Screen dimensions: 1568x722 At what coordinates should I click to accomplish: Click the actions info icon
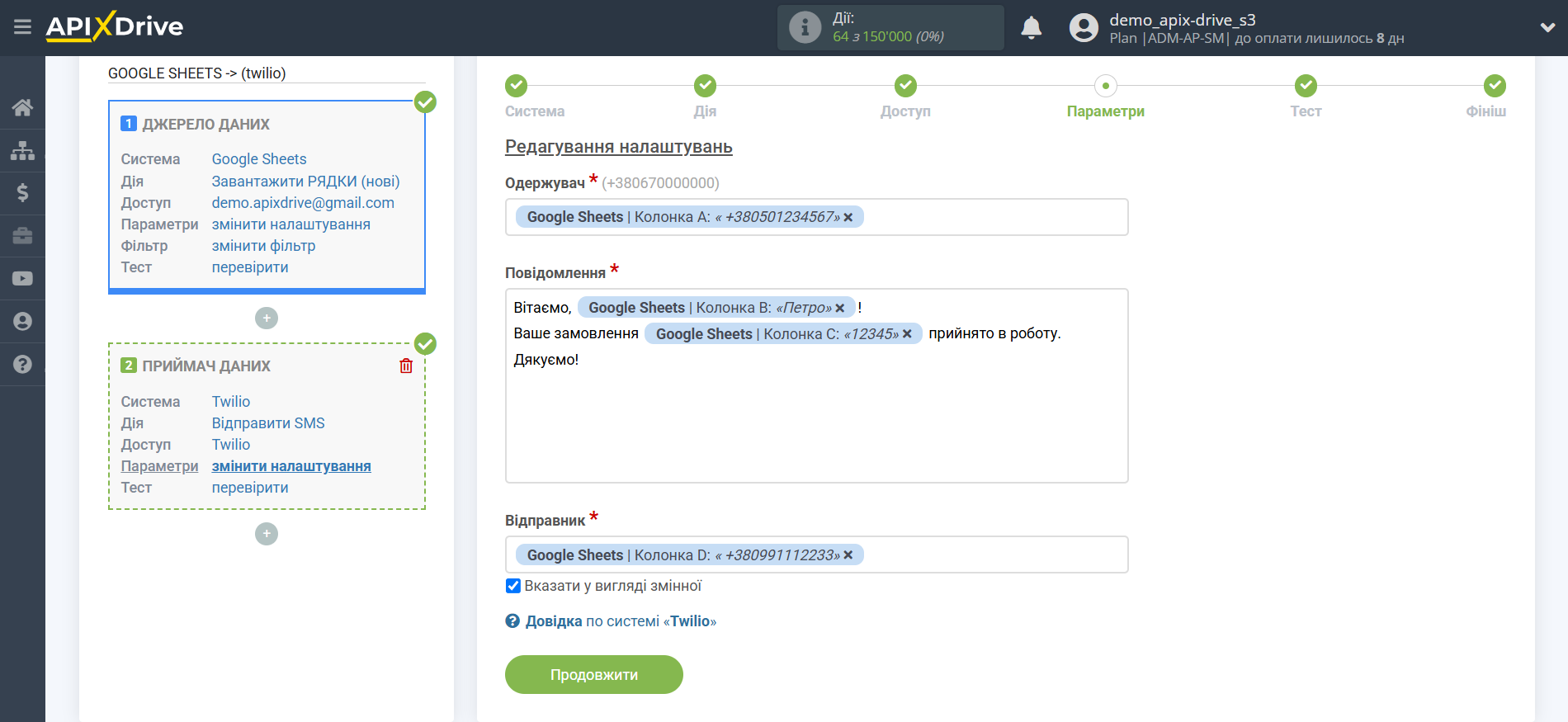pyautogui.click(x=805, y=28)
